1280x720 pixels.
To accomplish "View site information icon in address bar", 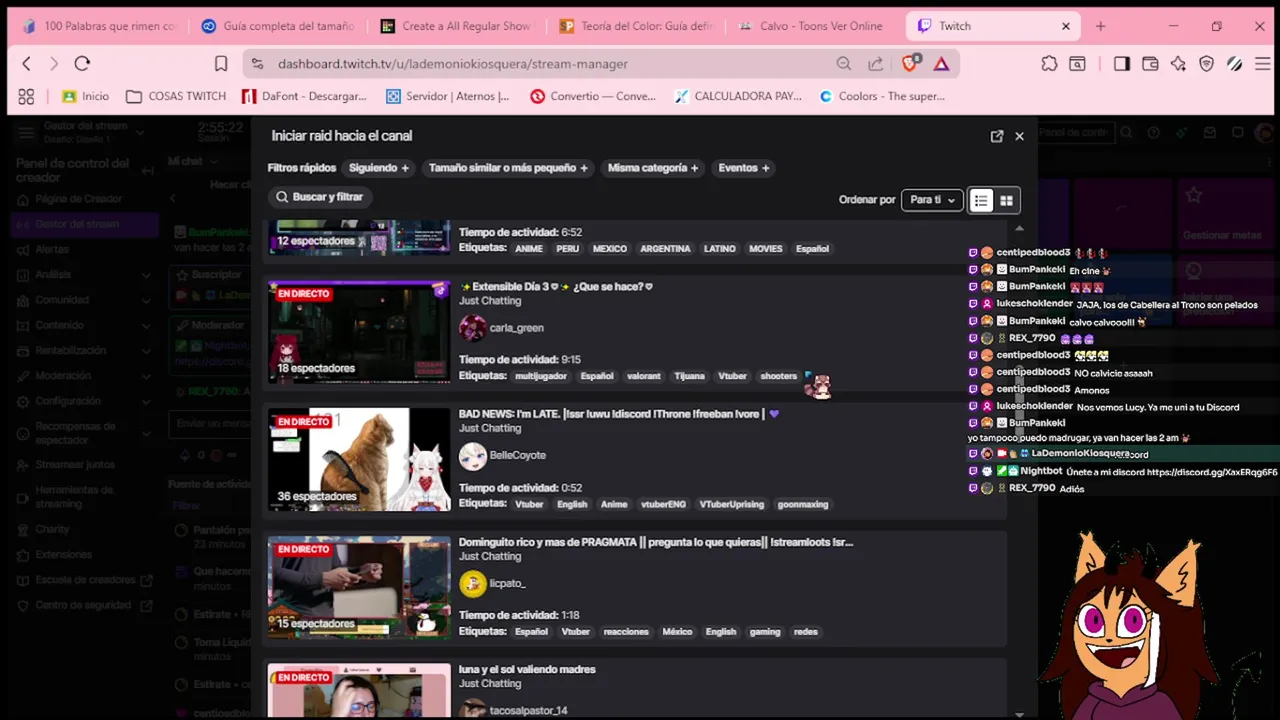I will 257,64.
